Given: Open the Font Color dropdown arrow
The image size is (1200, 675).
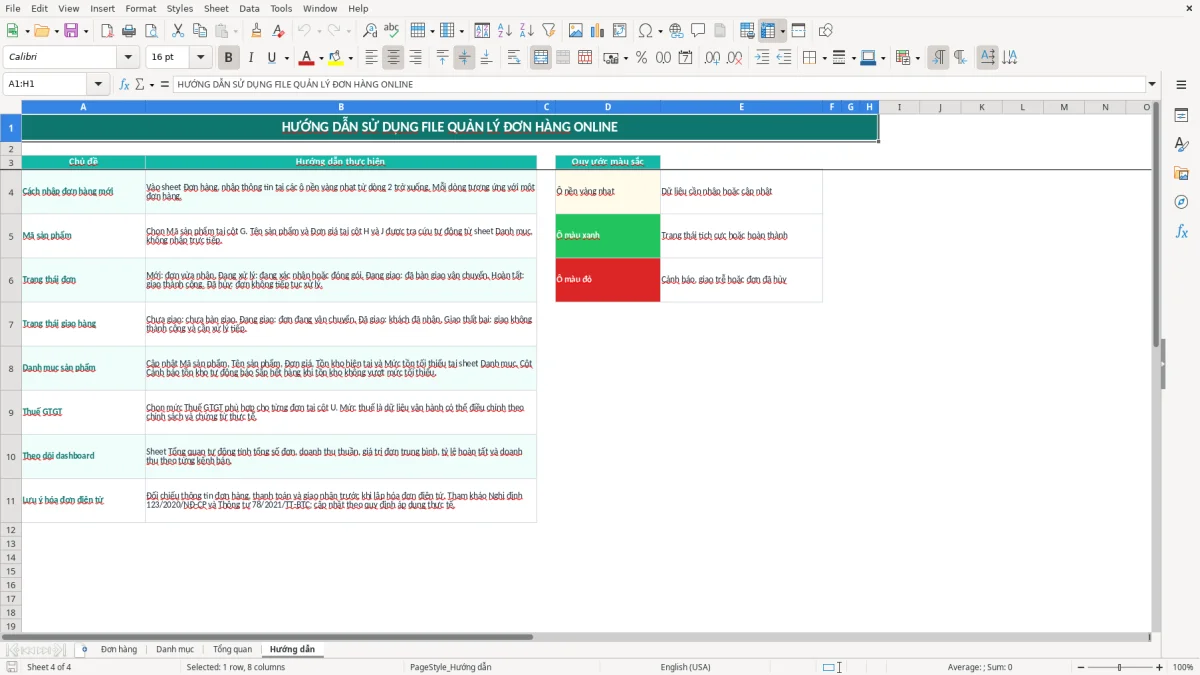Looking at the screenshot, I should [321, 58].
